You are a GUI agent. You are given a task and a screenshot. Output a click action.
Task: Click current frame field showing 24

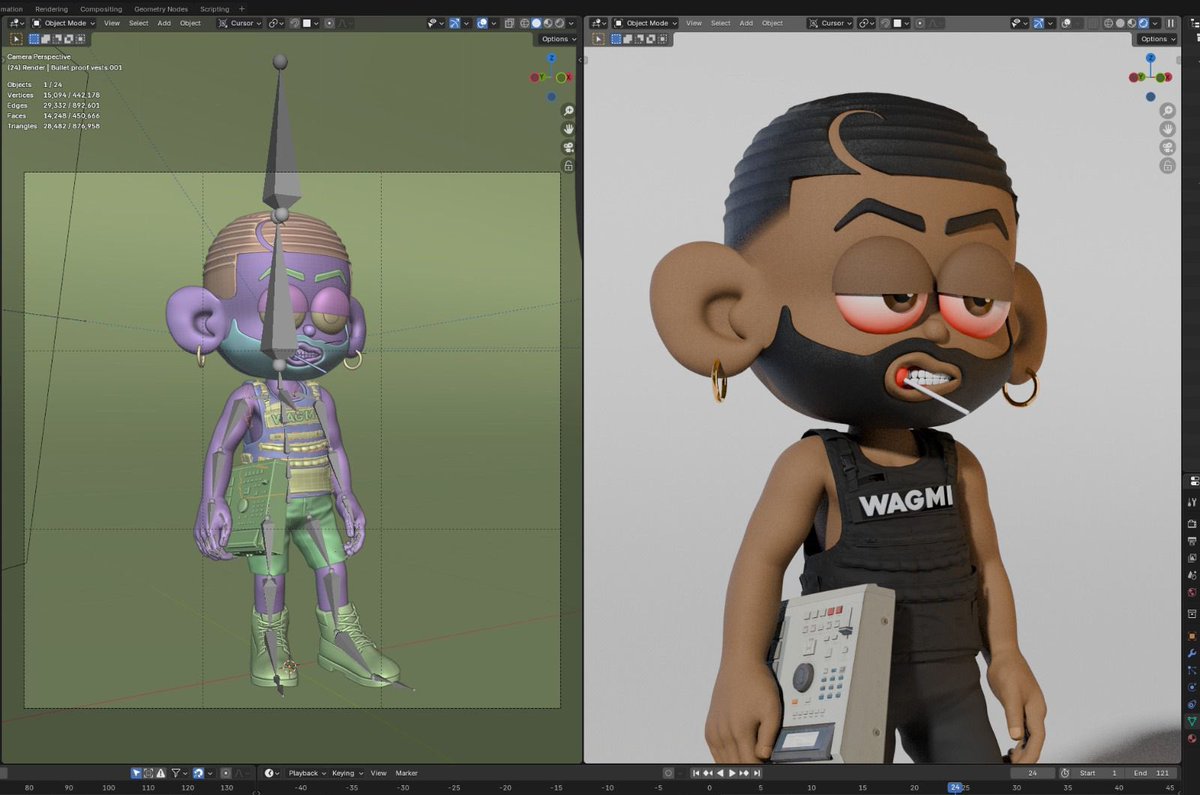(x=1033, y=773)
